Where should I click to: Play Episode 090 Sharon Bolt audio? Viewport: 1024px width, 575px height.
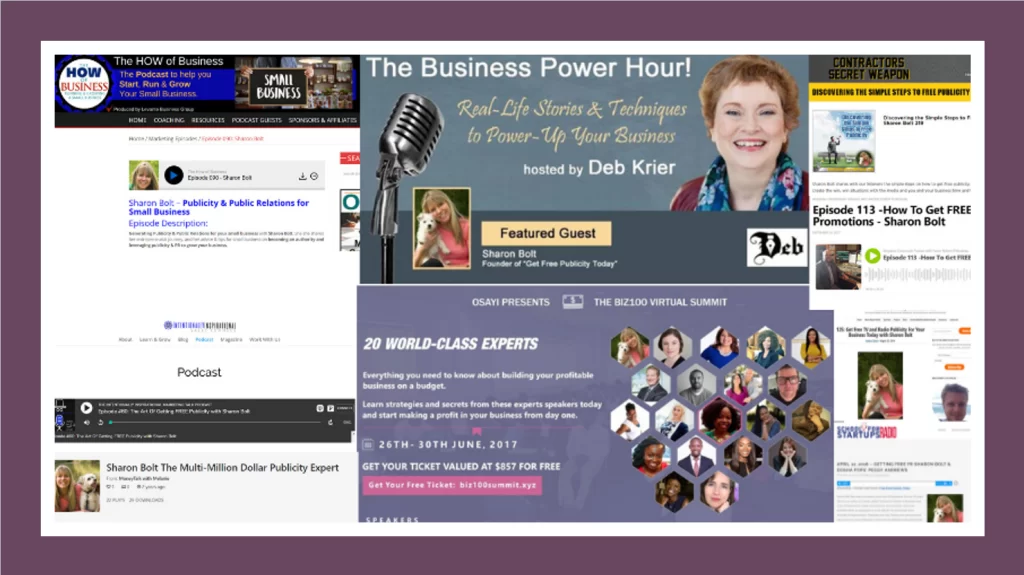tap(174, 175)
